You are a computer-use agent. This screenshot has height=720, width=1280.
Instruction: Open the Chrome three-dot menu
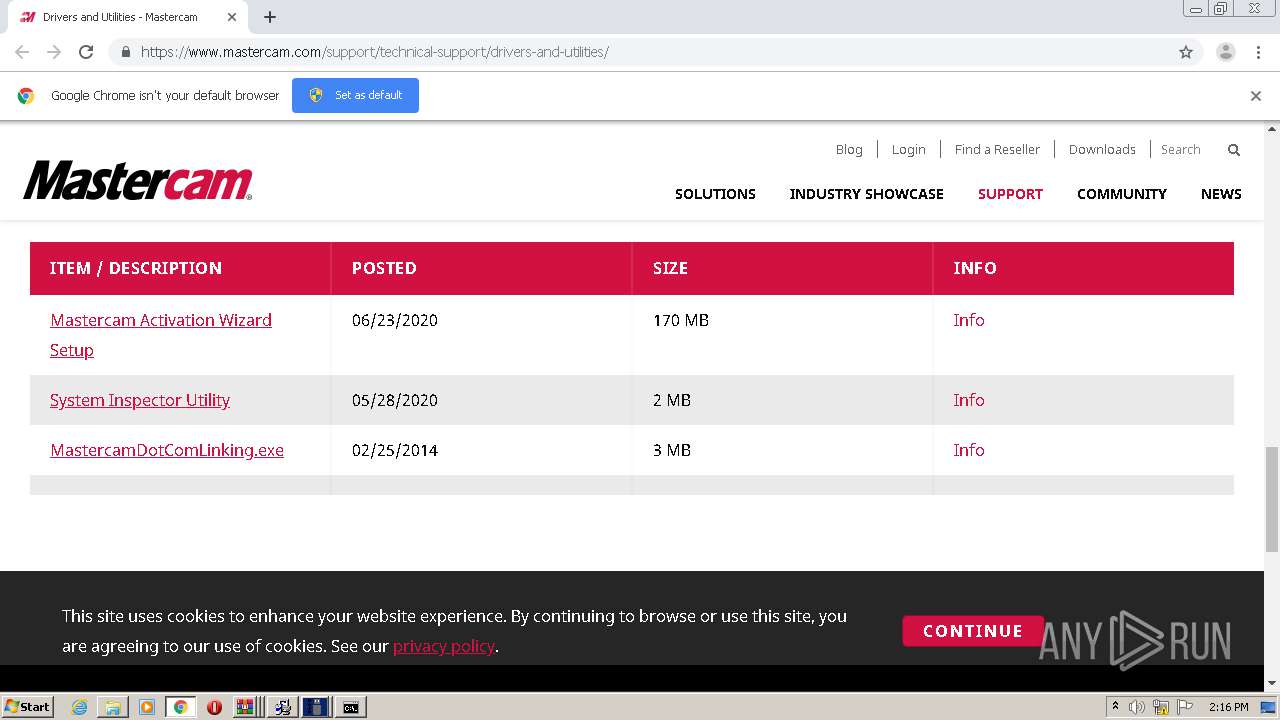coord(1258,52)
